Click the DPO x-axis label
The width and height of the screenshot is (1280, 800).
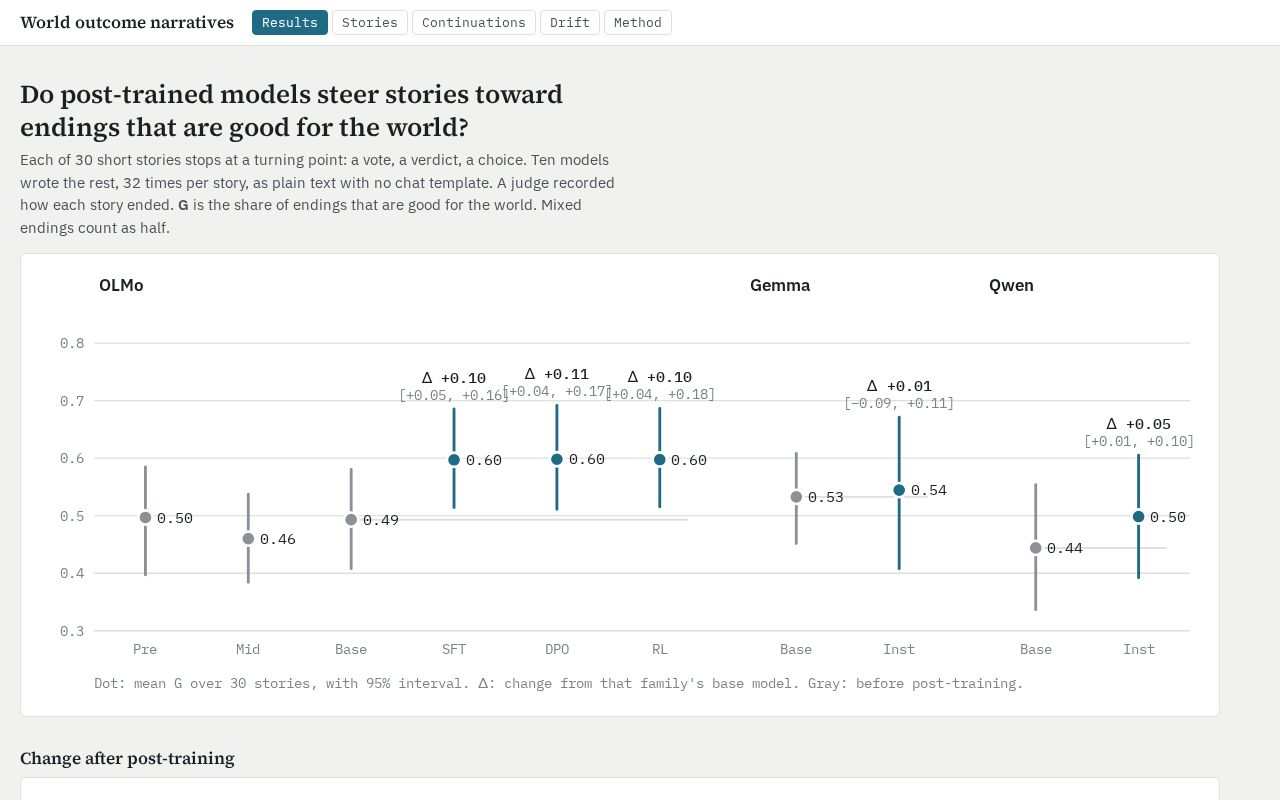[x=557, y=649]
